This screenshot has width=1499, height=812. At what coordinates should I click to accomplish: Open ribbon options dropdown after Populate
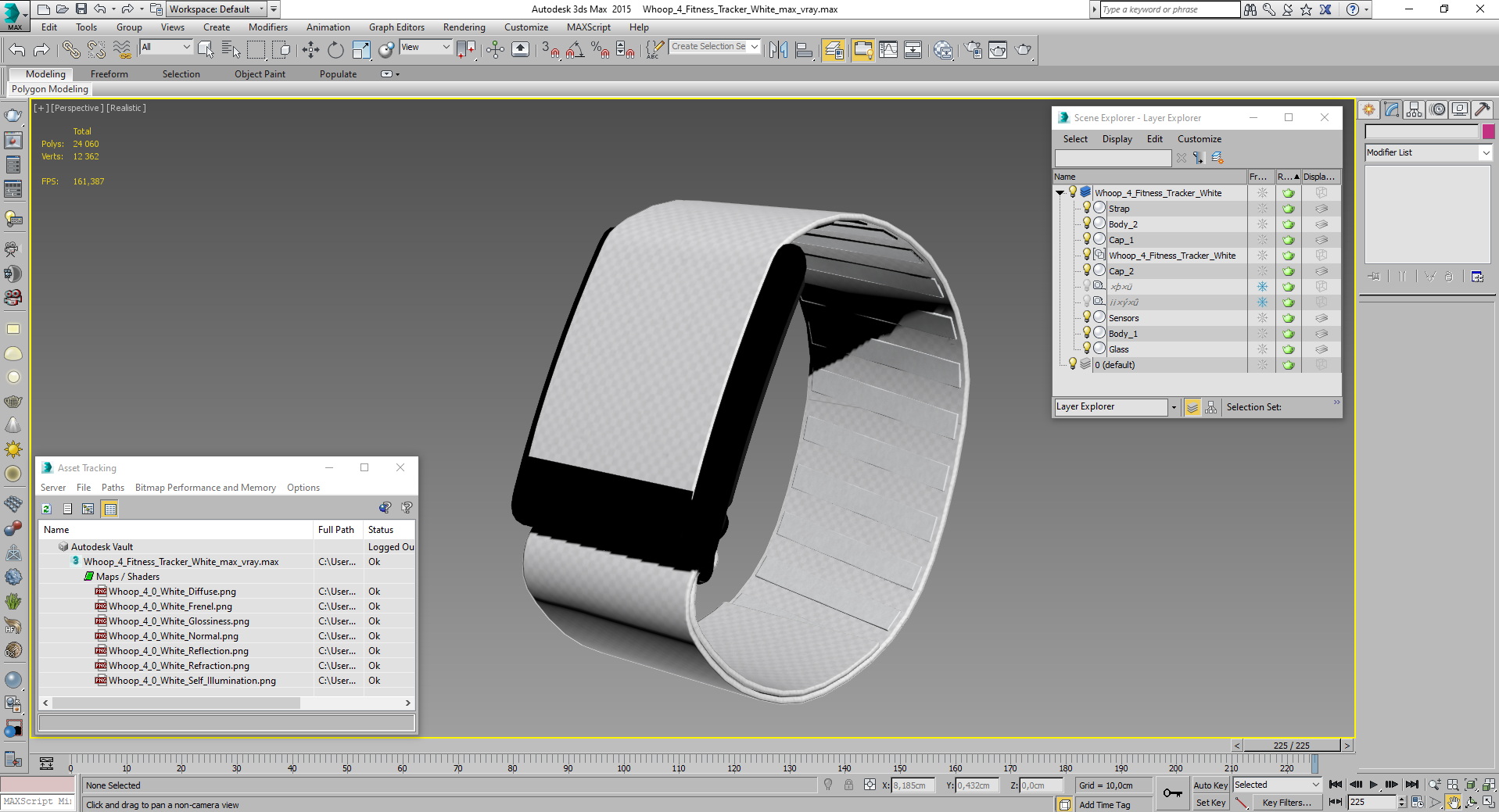[389, 74]
